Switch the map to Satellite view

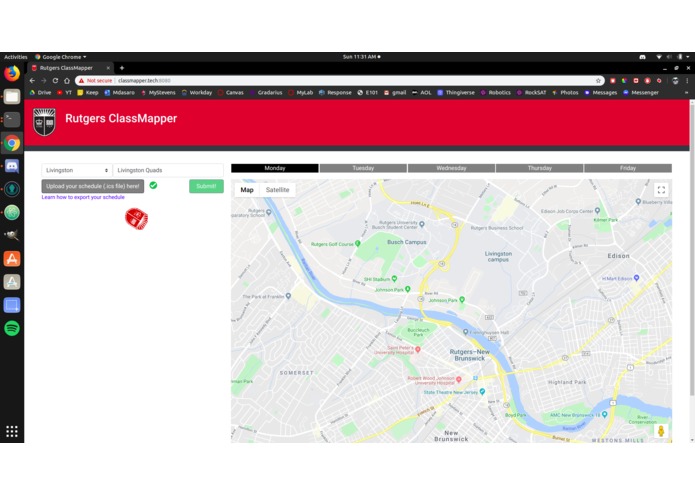(x=277, y=190)
